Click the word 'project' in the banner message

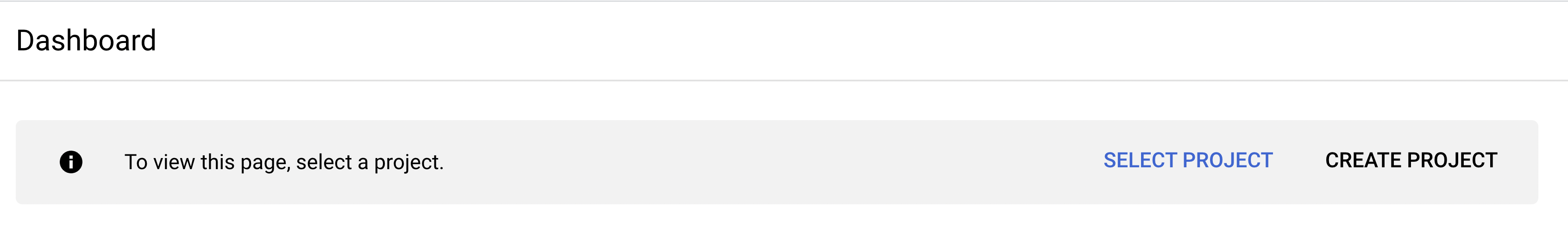407,163
